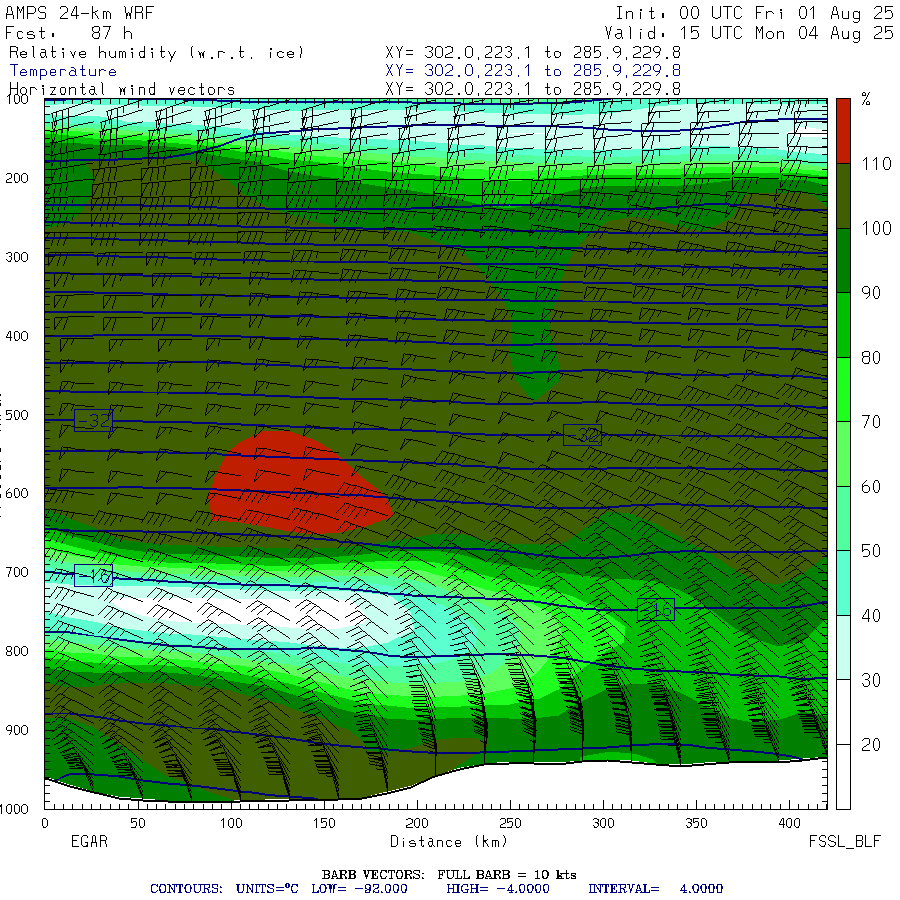Click the 900 pressure axis label
Viewport: 900px width, 900px height.
17,730
